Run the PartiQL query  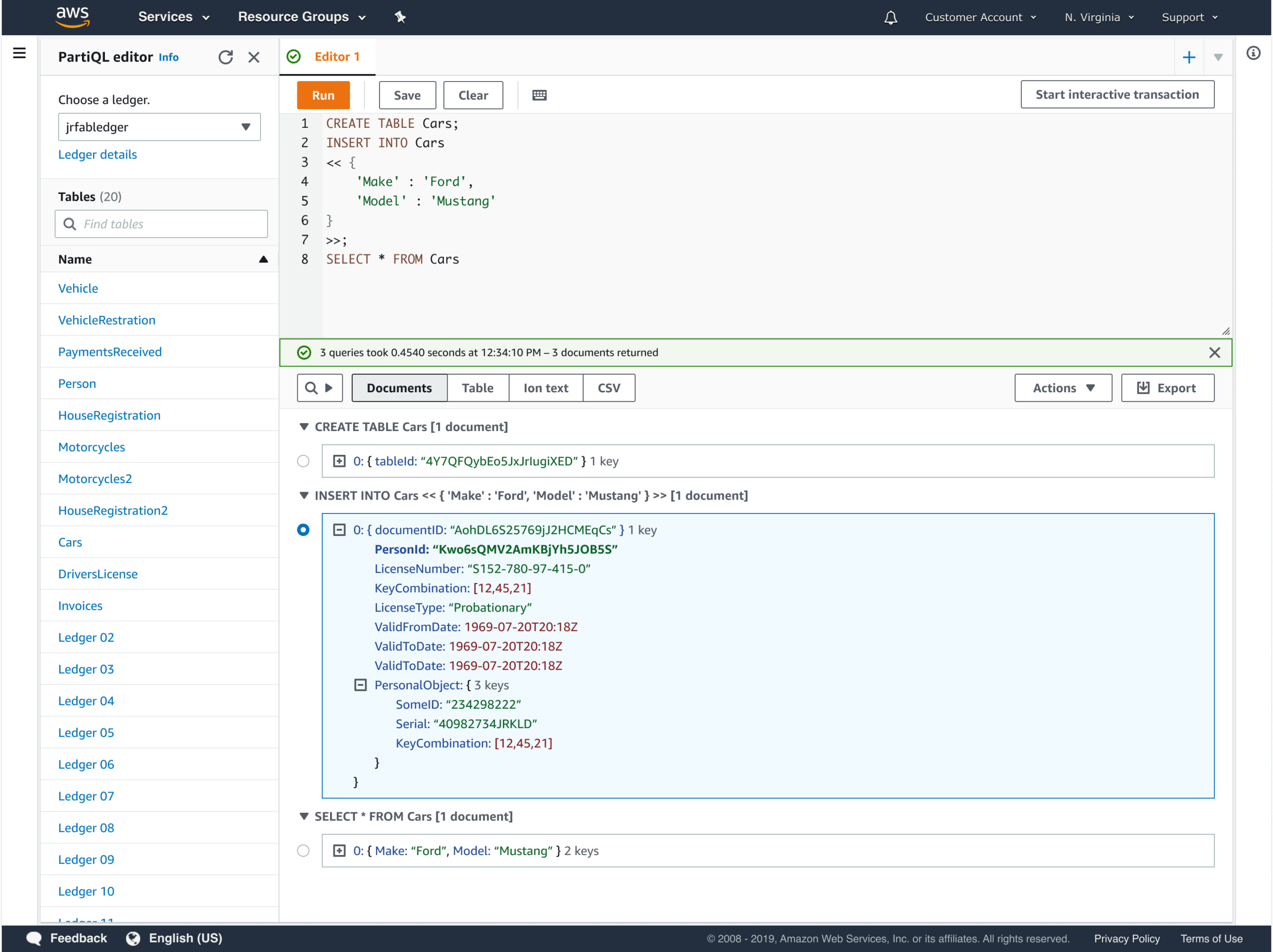[x=323, y=95]
